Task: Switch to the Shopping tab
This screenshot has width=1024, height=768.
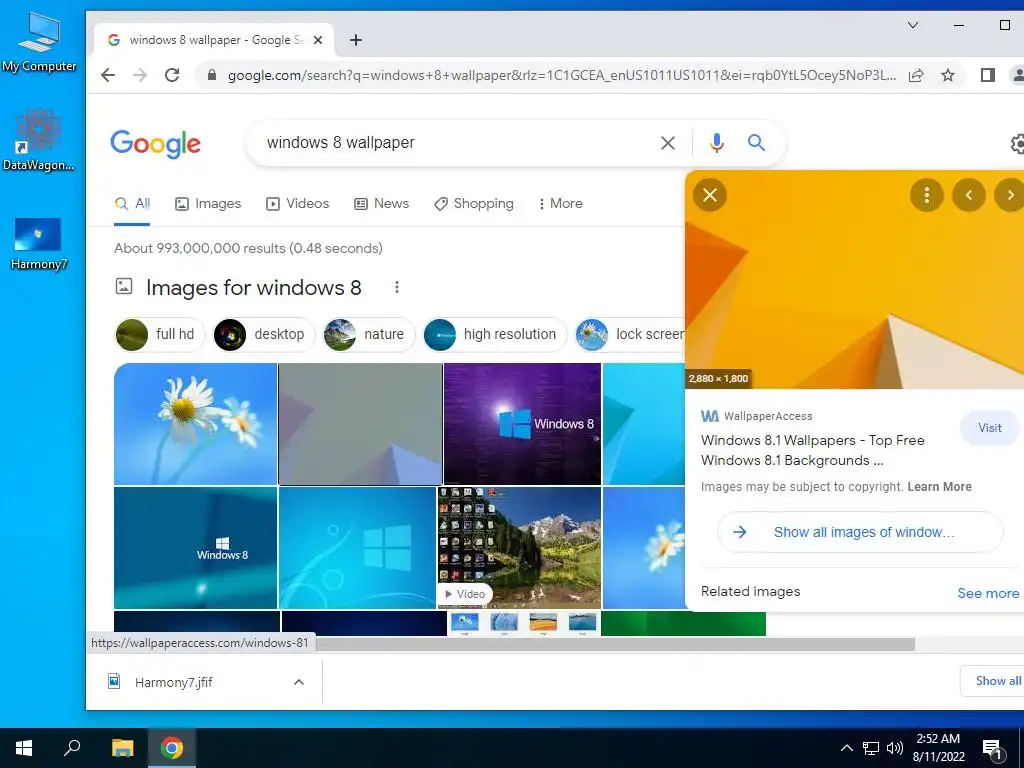Action: point(474,204)
